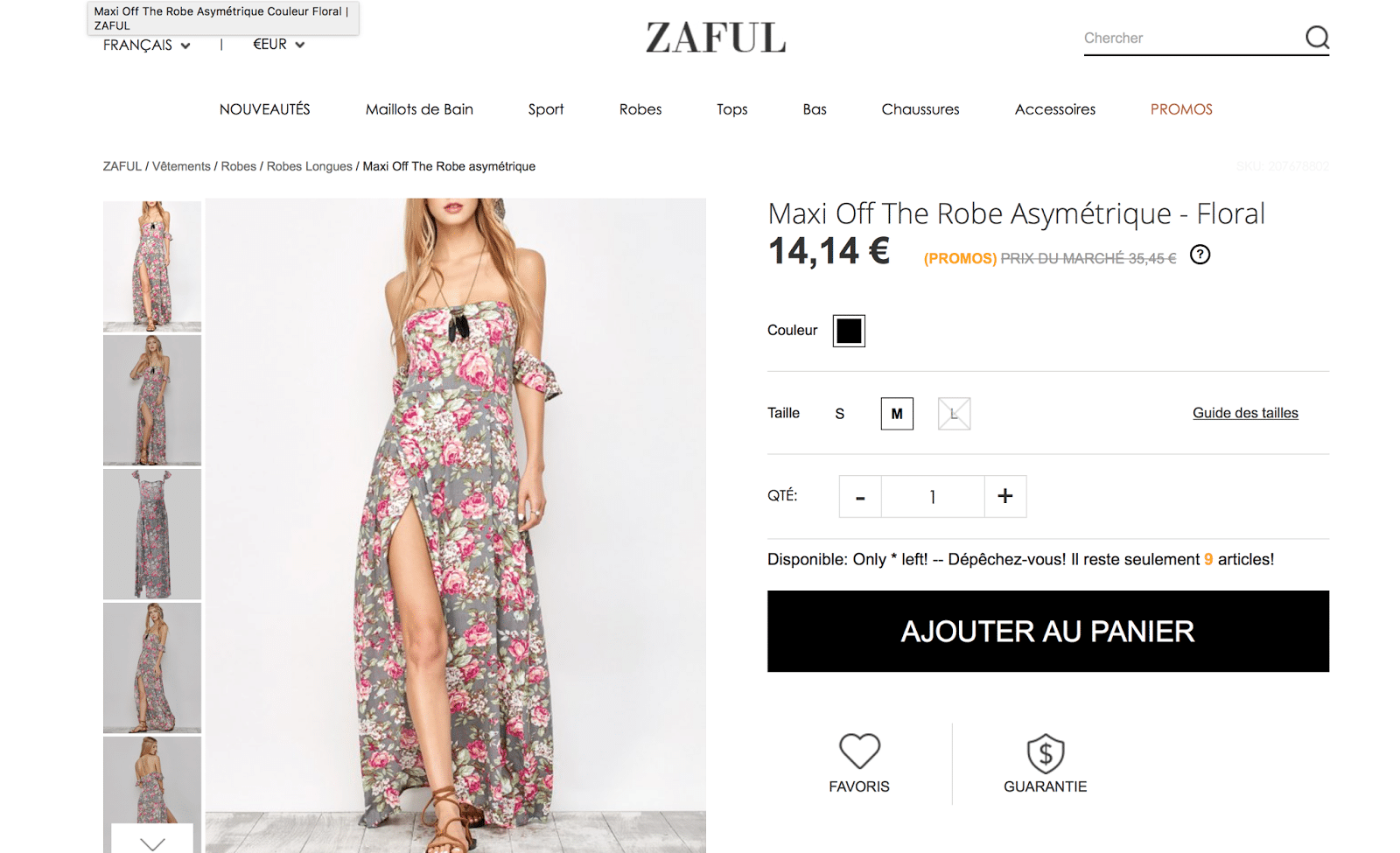Open the Français language dropdown
Viewport: 1400px width, 853px height.
click(x=146, y=45)
